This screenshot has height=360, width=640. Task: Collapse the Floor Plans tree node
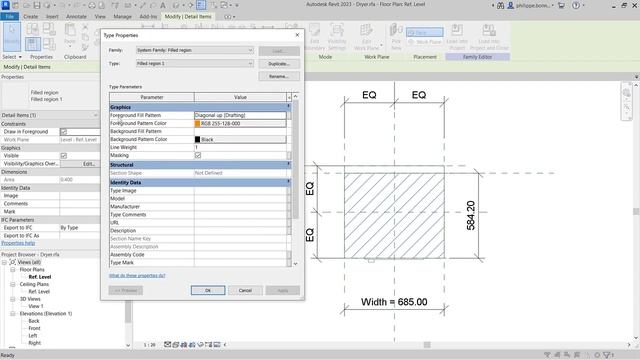point(13,270)
